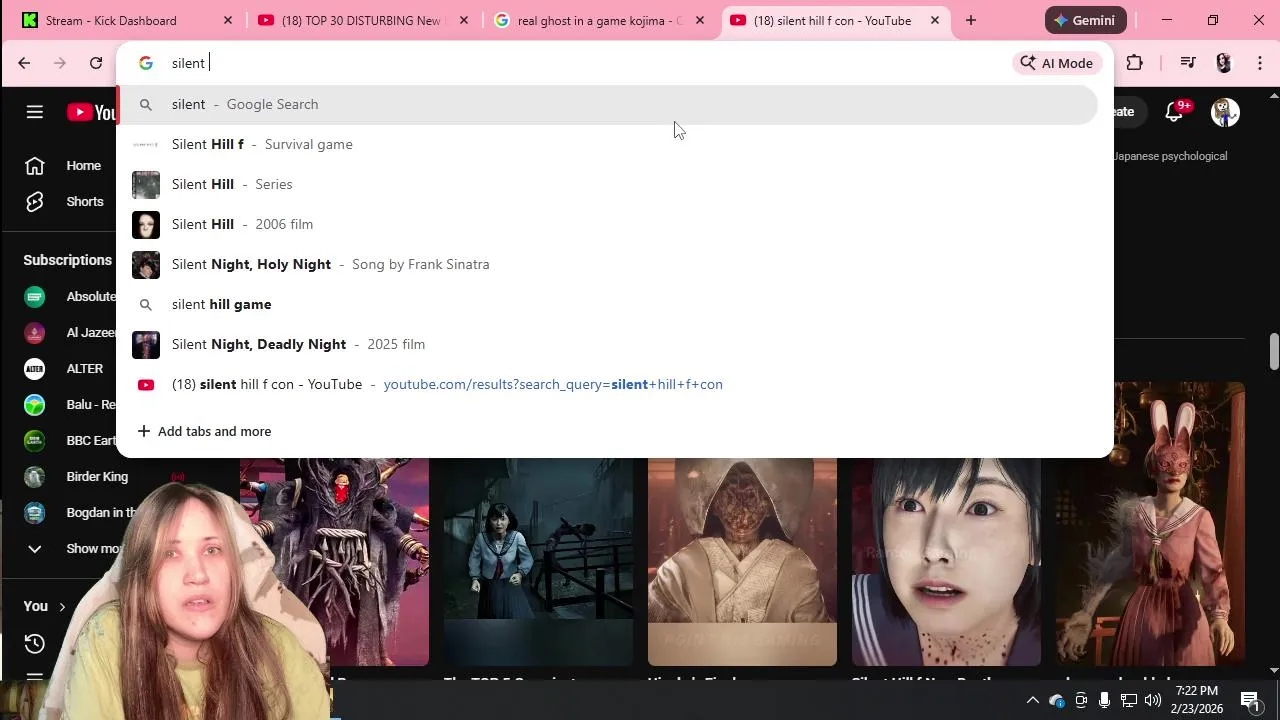Viewport: 1280px width, 720px height.
Task: Select 'Silent Night, Deadly Night' 2025 film
Action: [607, 344]
